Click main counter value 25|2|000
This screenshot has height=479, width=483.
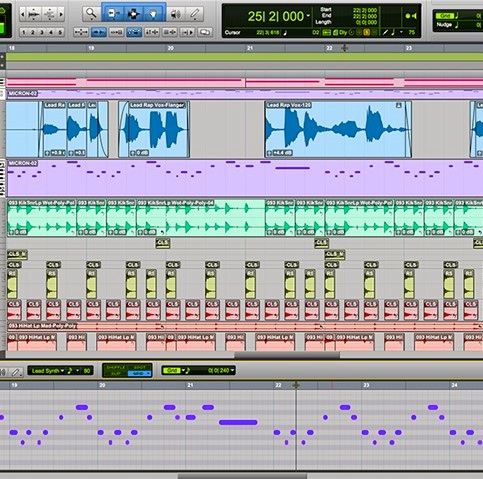(276, 16)
